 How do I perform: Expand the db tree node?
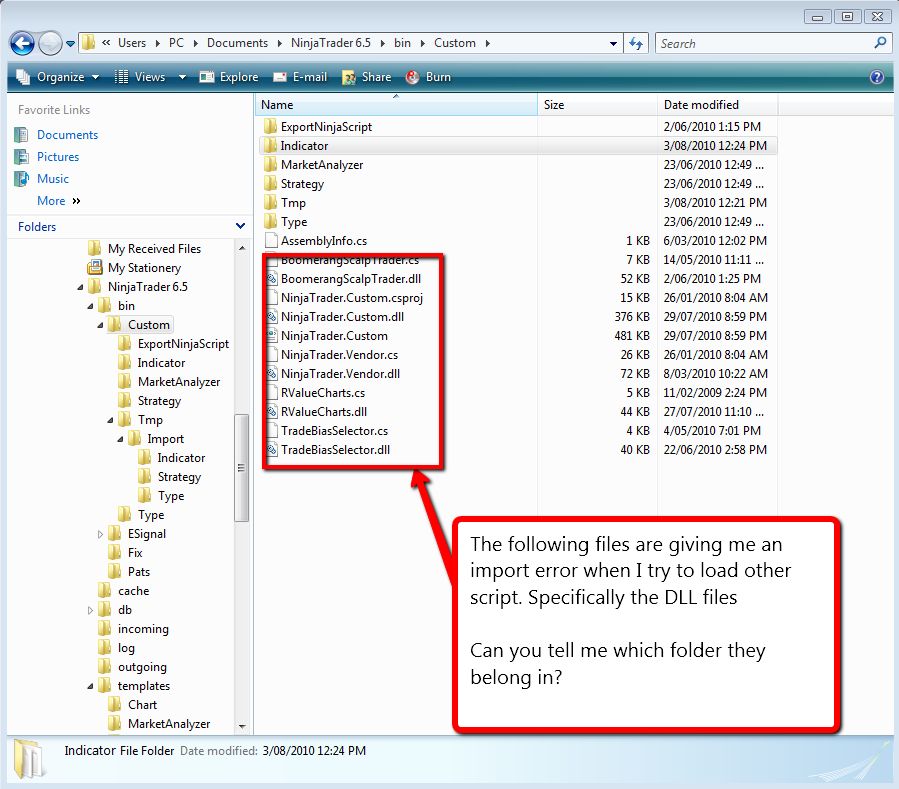(90, 610)
